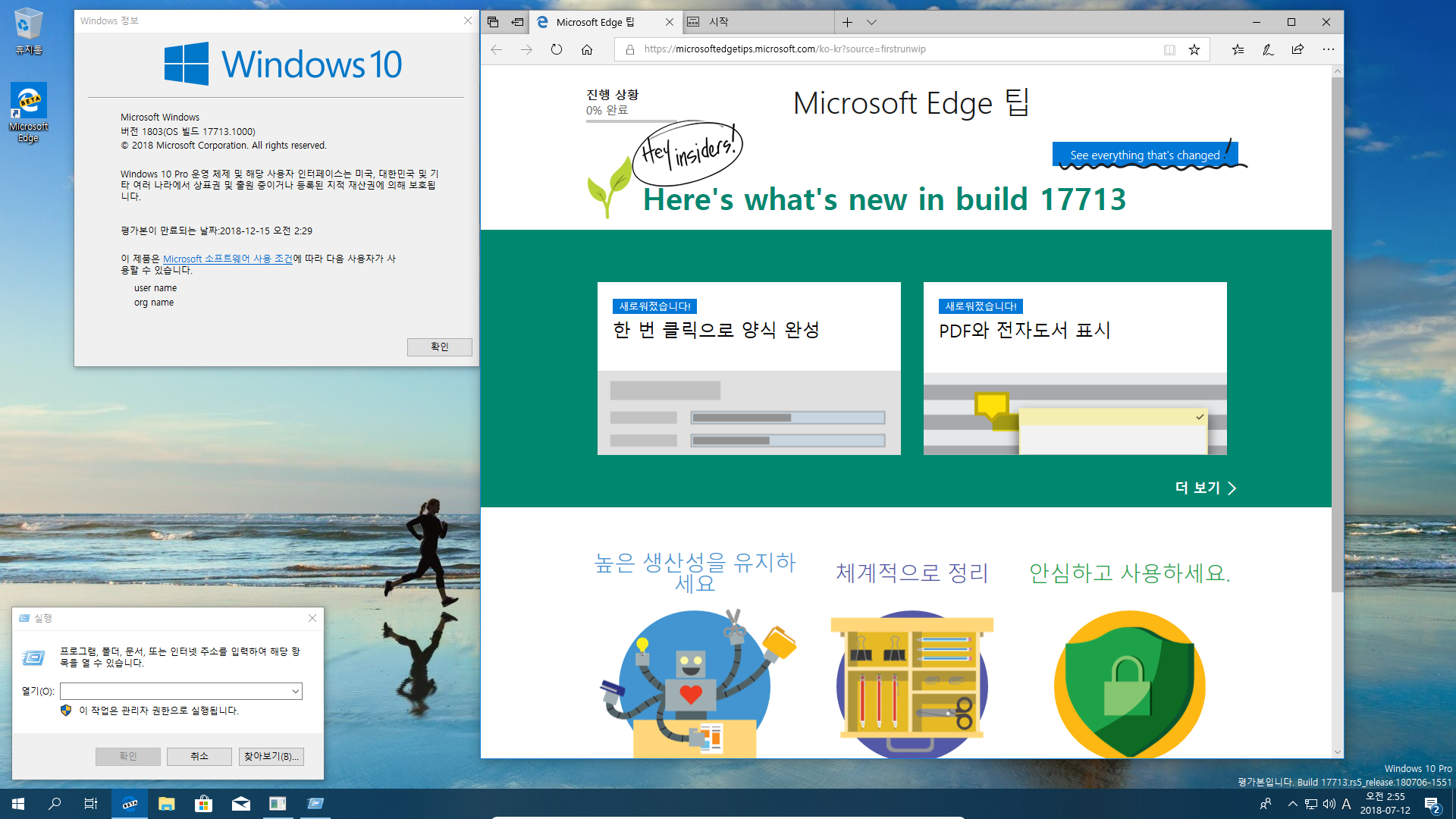
Task: Close the Microsoft Edge 팁 tab
Action: pyautogui.click(x=670, y=22)
